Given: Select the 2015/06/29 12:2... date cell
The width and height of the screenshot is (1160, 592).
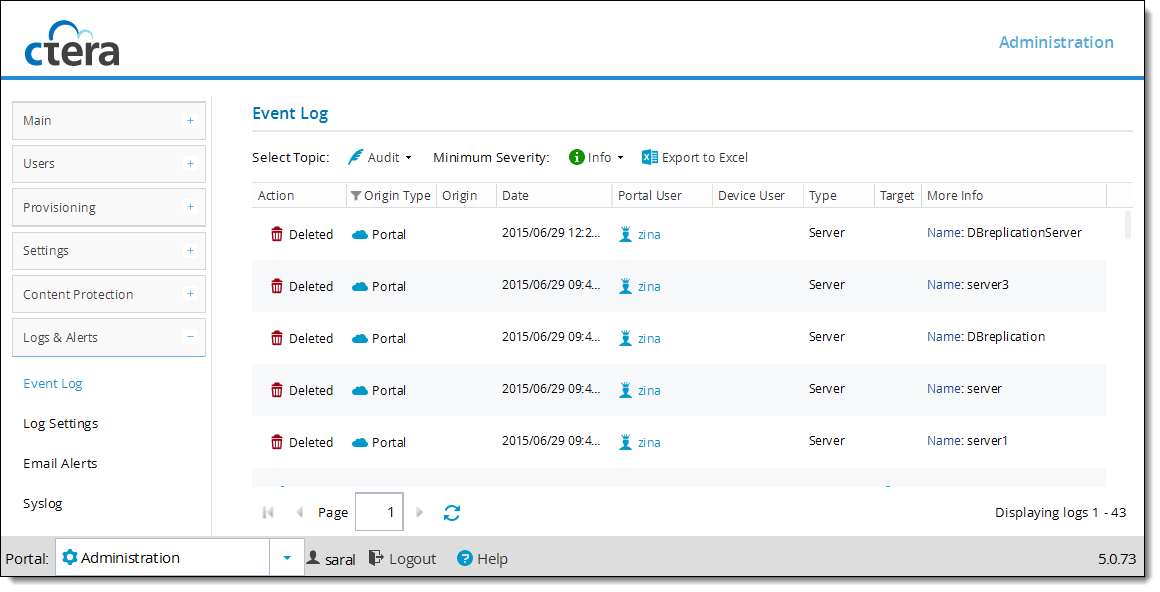Looking at the screenshot, I should 550,232.
